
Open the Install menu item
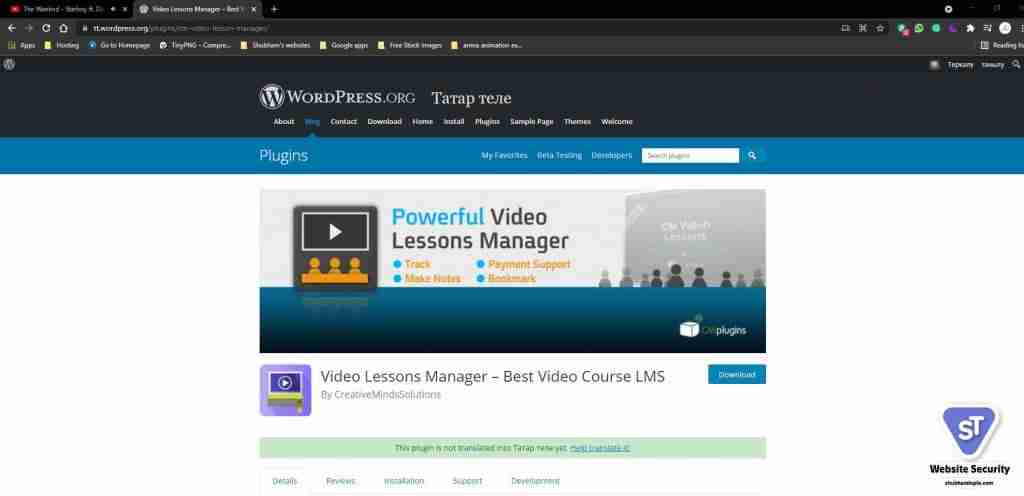[454, 122]
